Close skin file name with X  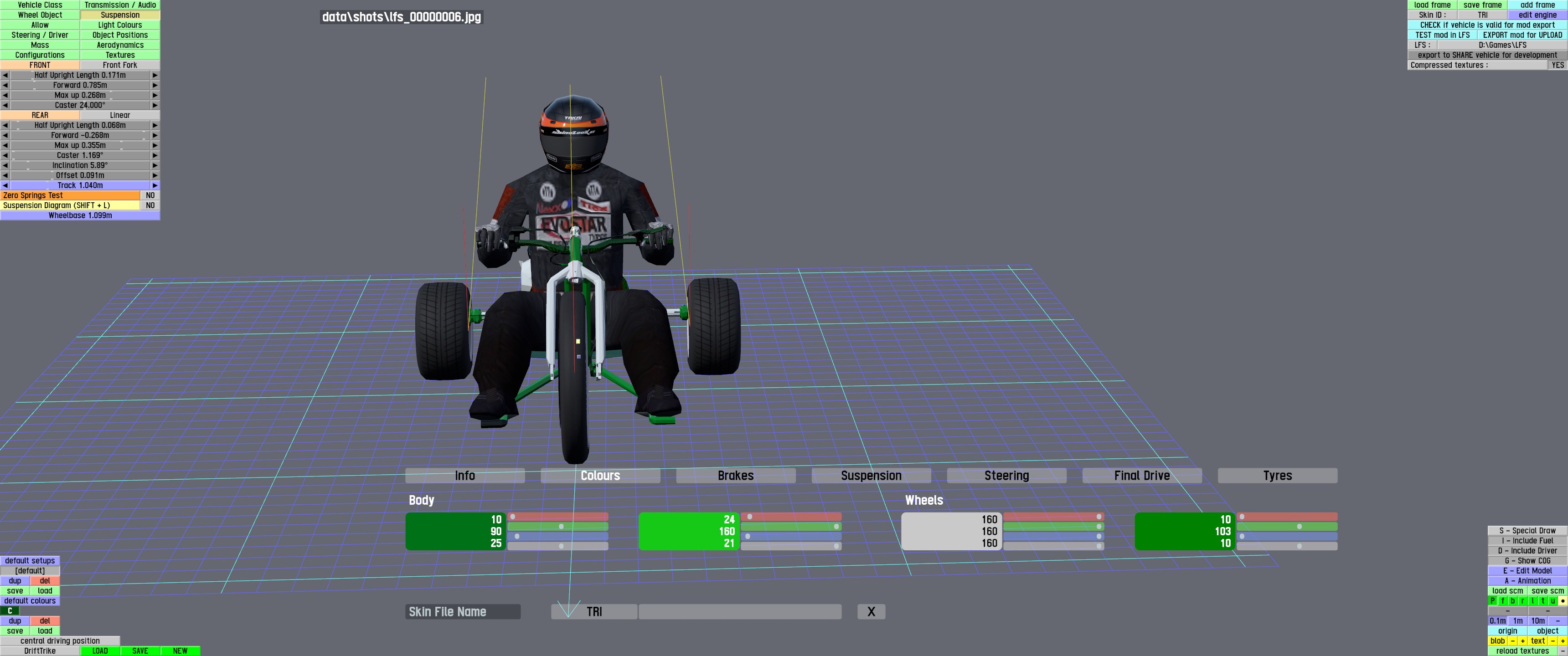(871, 611)
